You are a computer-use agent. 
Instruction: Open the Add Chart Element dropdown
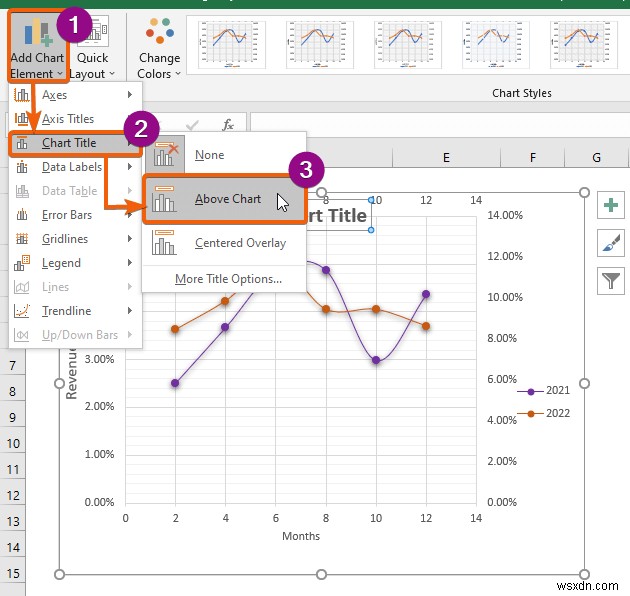click(38, 47)
